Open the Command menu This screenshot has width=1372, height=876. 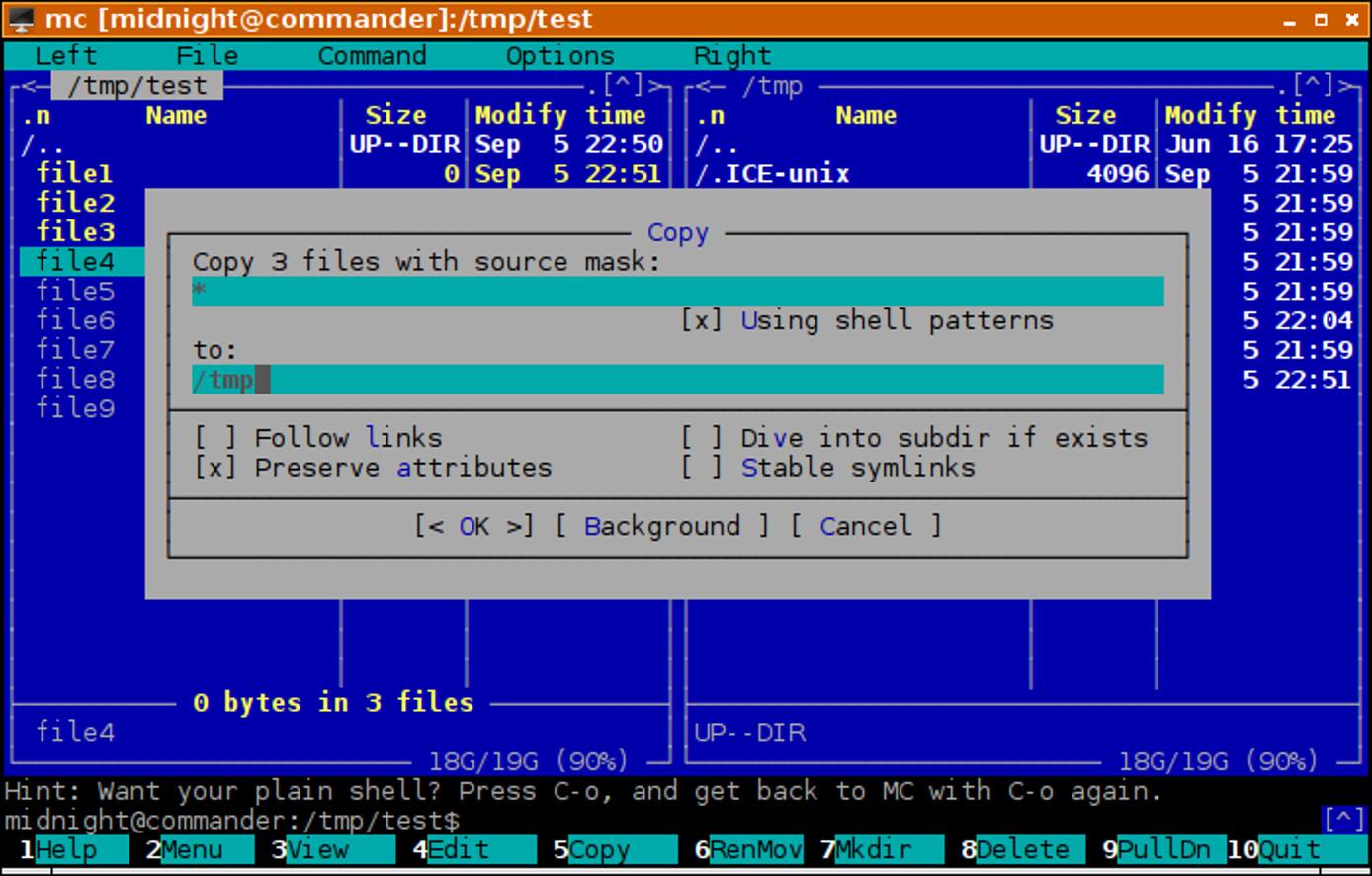(372, 55)
